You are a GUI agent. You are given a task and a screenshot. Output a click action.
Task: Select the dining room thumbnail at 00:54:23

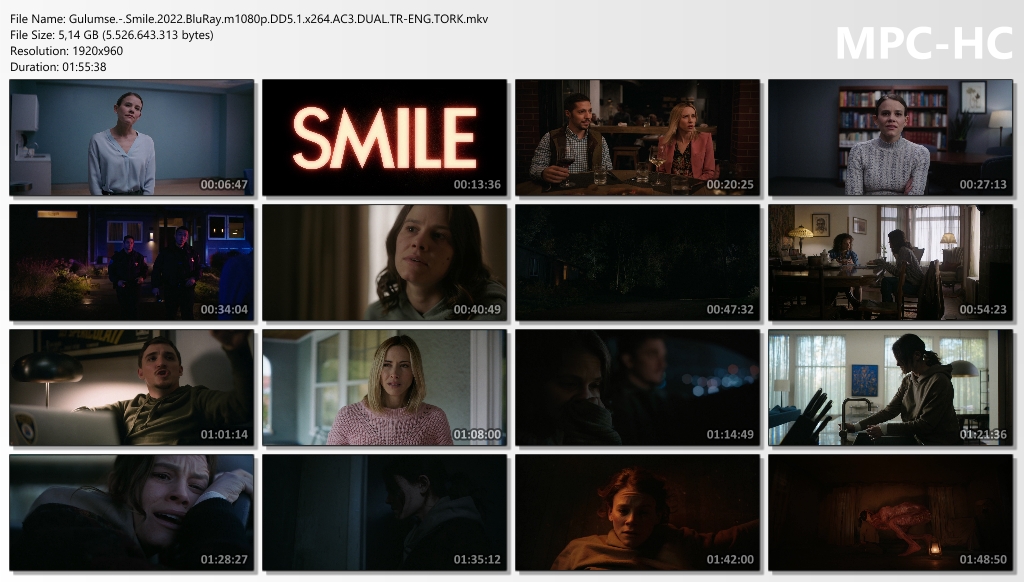click(890, 263)
